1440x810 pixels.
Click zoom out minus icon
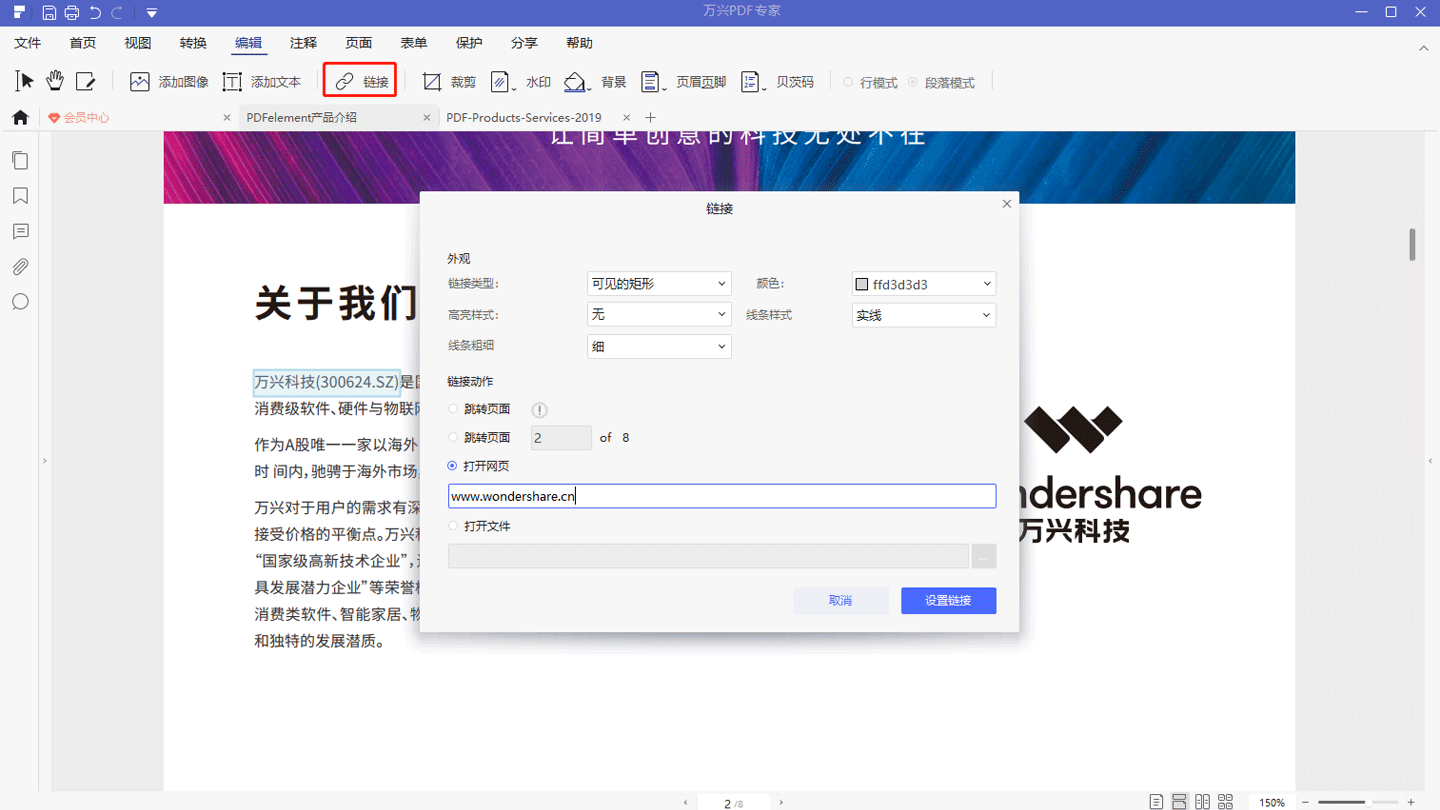1304,802
